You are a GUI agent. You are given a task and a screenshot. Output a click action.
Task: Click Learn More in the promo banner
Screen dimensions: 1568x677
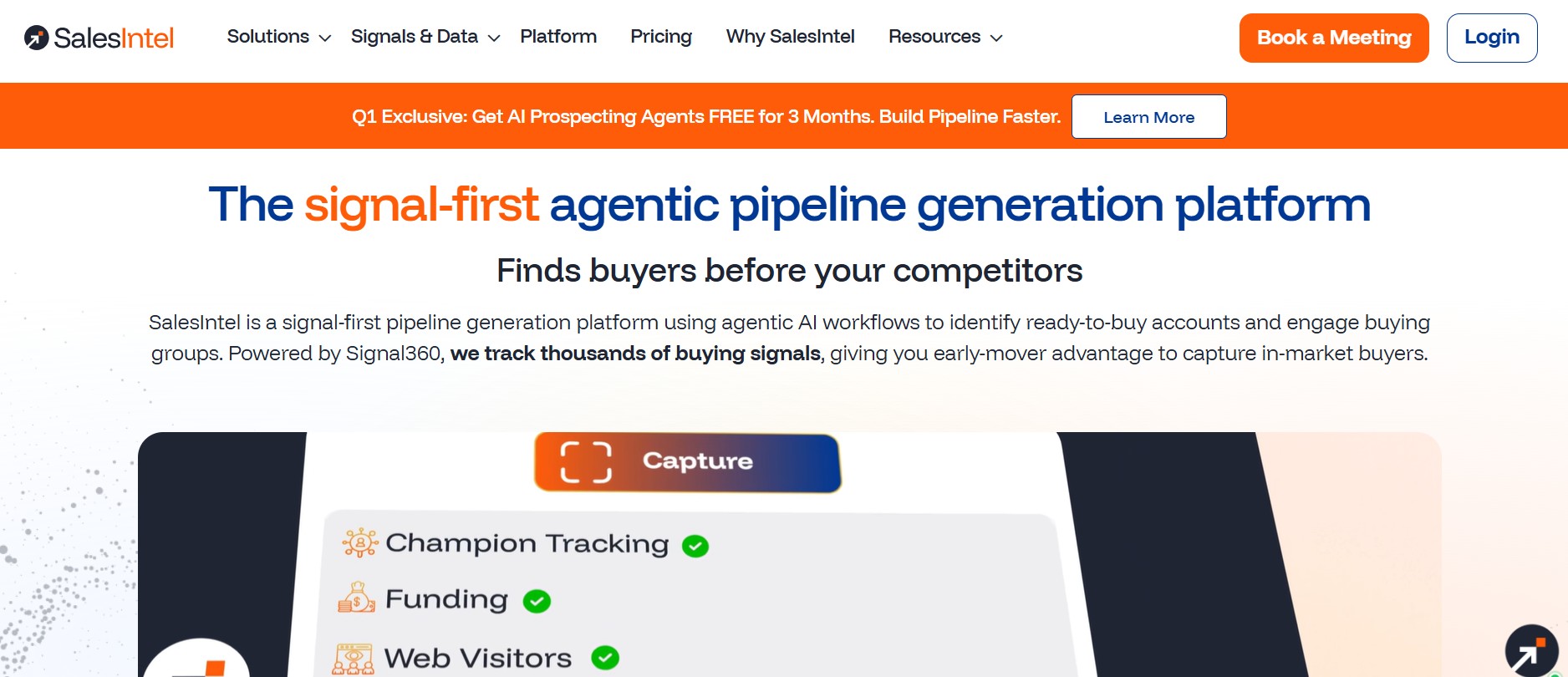pos(1148,116)
